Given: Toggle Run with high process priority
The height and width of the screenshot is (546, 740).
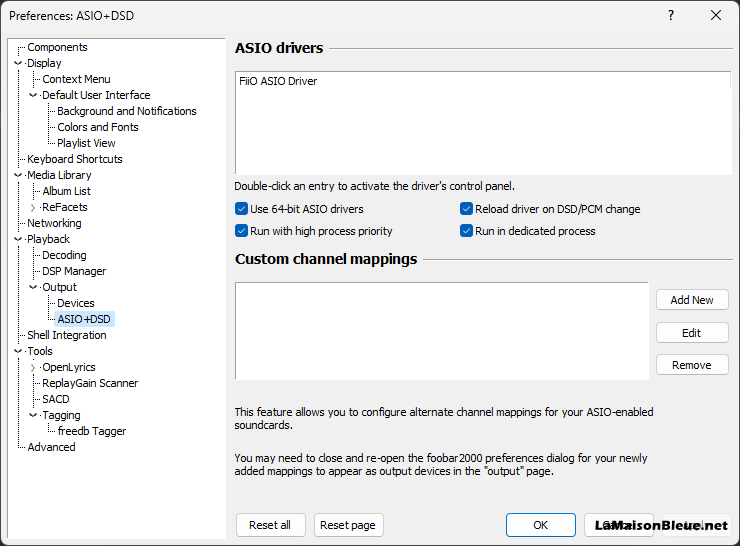Looking at the screenshot, I should (241, 231).
